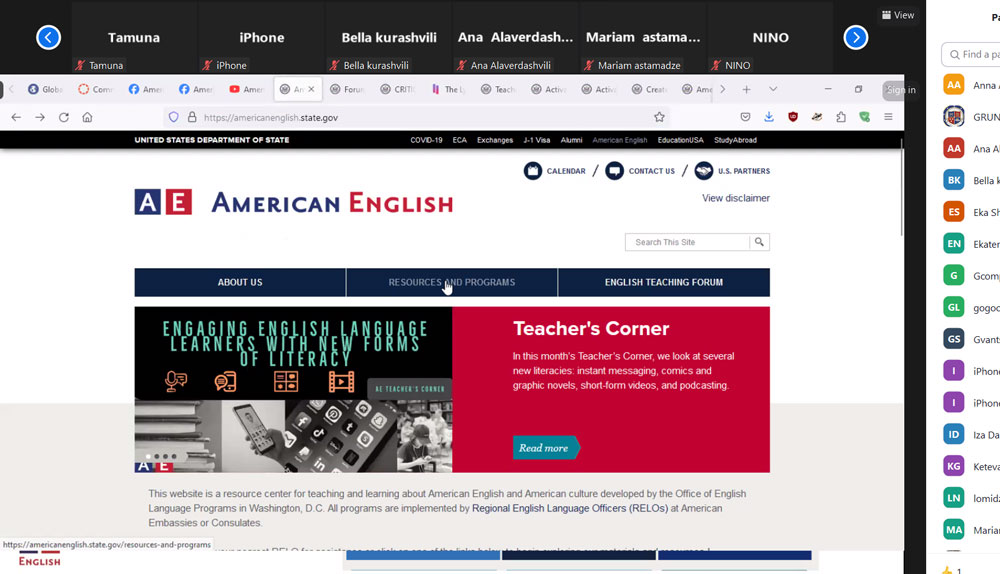Image resolution: width=1000 pixels, height=574 pixels.
Task: Open the View layout dropdown
Action: [x=898, y=15]
